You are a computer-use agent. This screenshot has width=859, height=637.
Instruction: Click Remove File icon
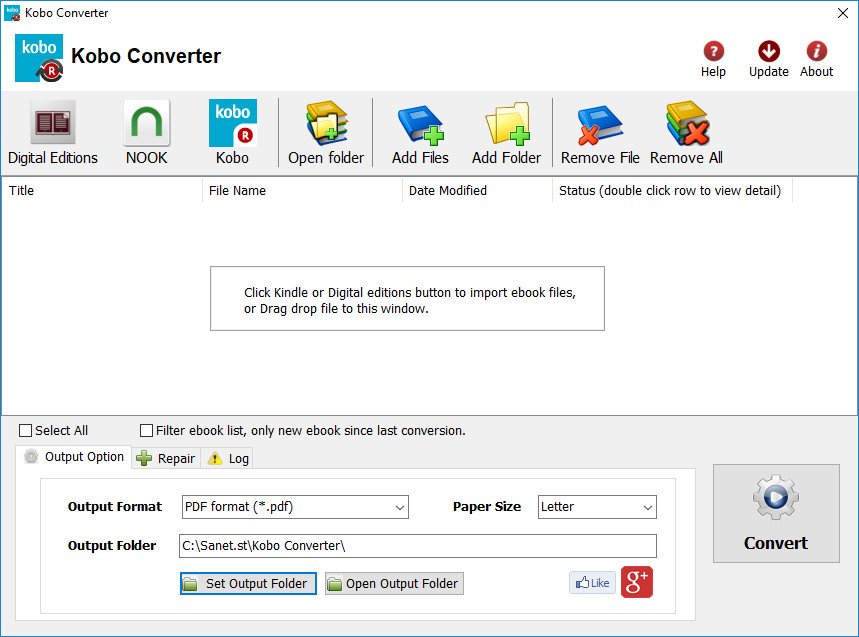[600, 125]
